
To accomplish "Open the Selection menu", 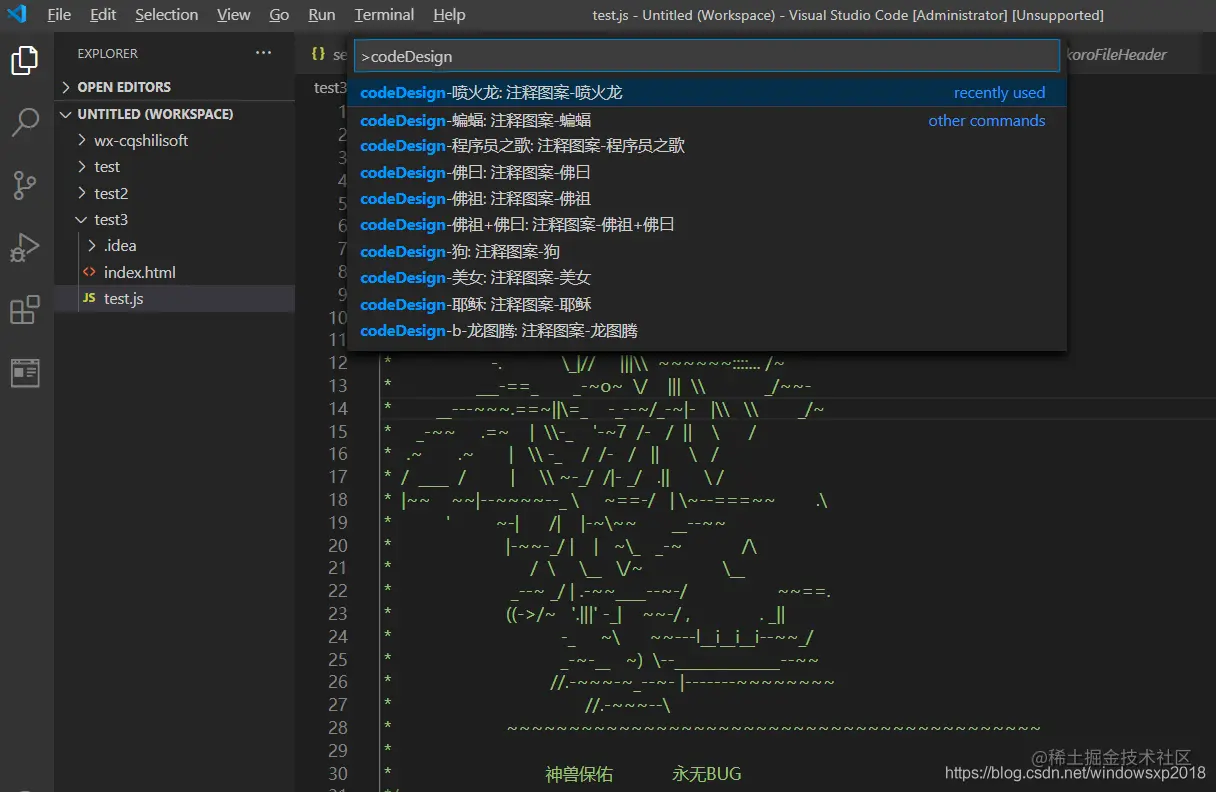I will point(167,15).
